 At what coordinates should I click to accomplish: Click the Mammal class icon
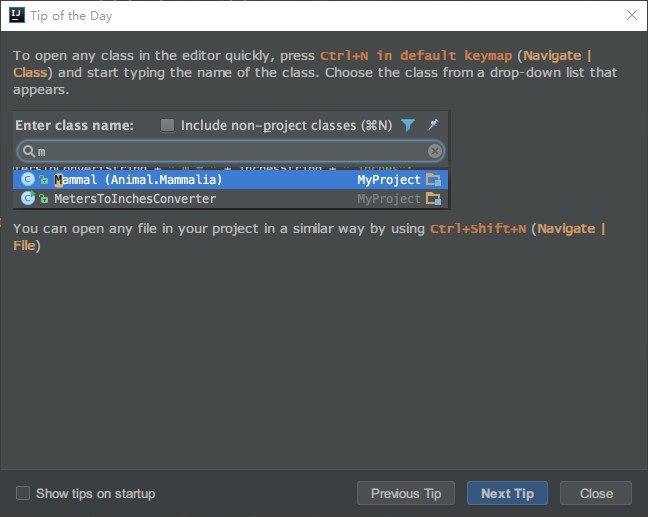[28, 180]
